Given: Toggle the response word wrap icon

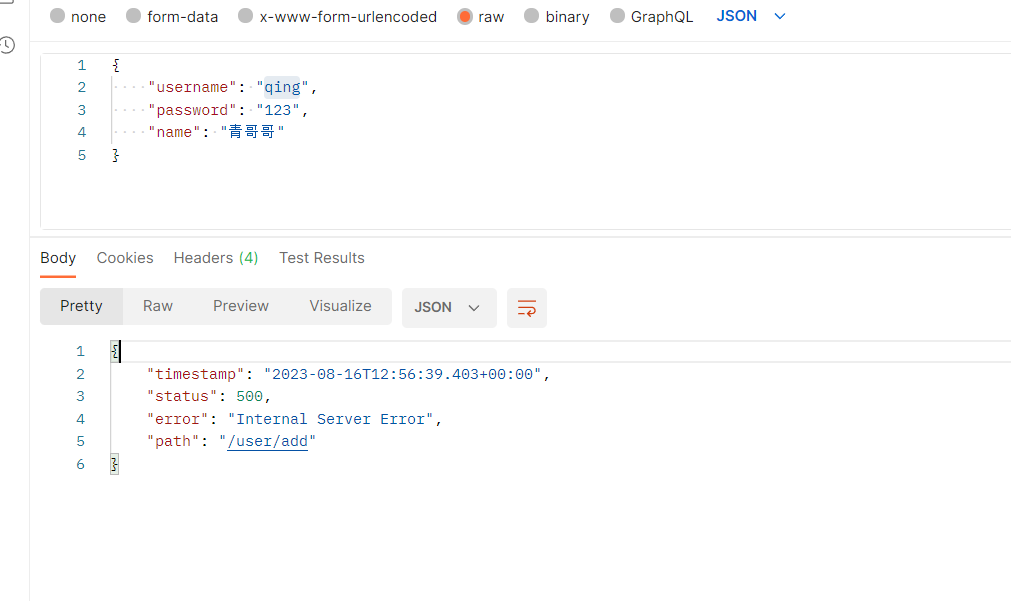Looking at the screenshot, I should [527, 308].
